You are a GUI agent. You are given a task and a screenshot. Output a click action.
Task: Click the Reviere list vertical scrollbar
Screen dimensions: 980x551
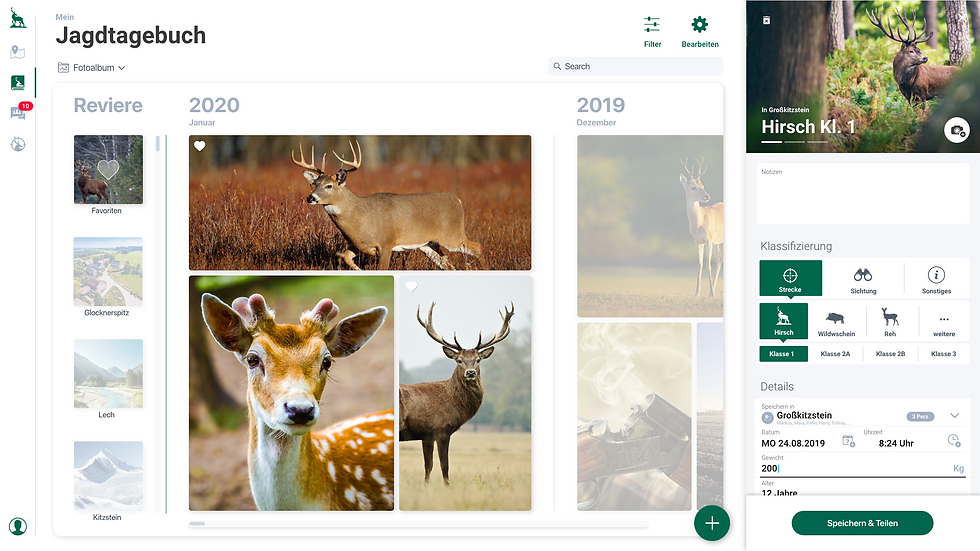158,324
